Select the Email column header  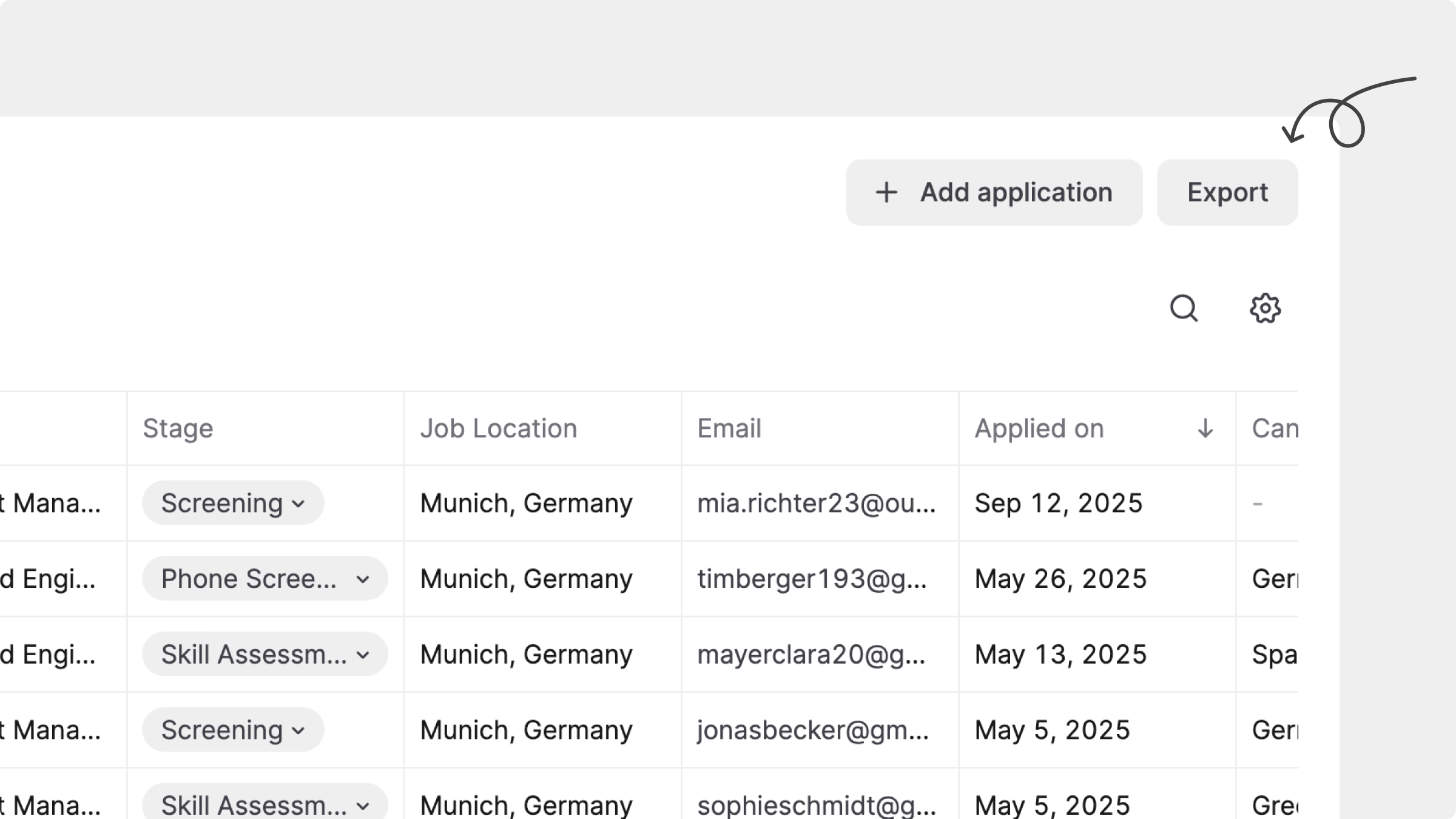coord(729,428)
